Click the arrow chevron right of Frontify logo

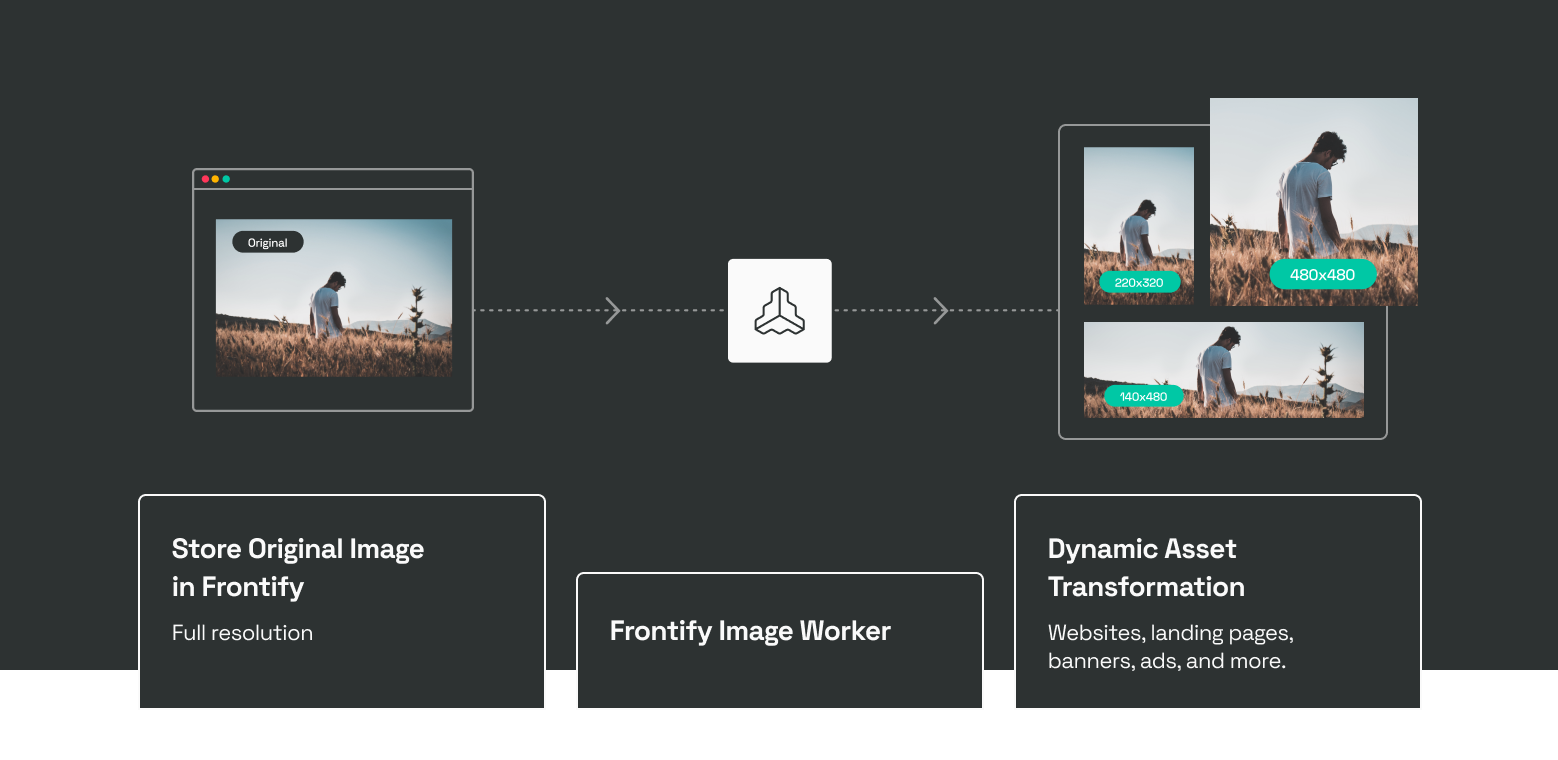(940, 311)
